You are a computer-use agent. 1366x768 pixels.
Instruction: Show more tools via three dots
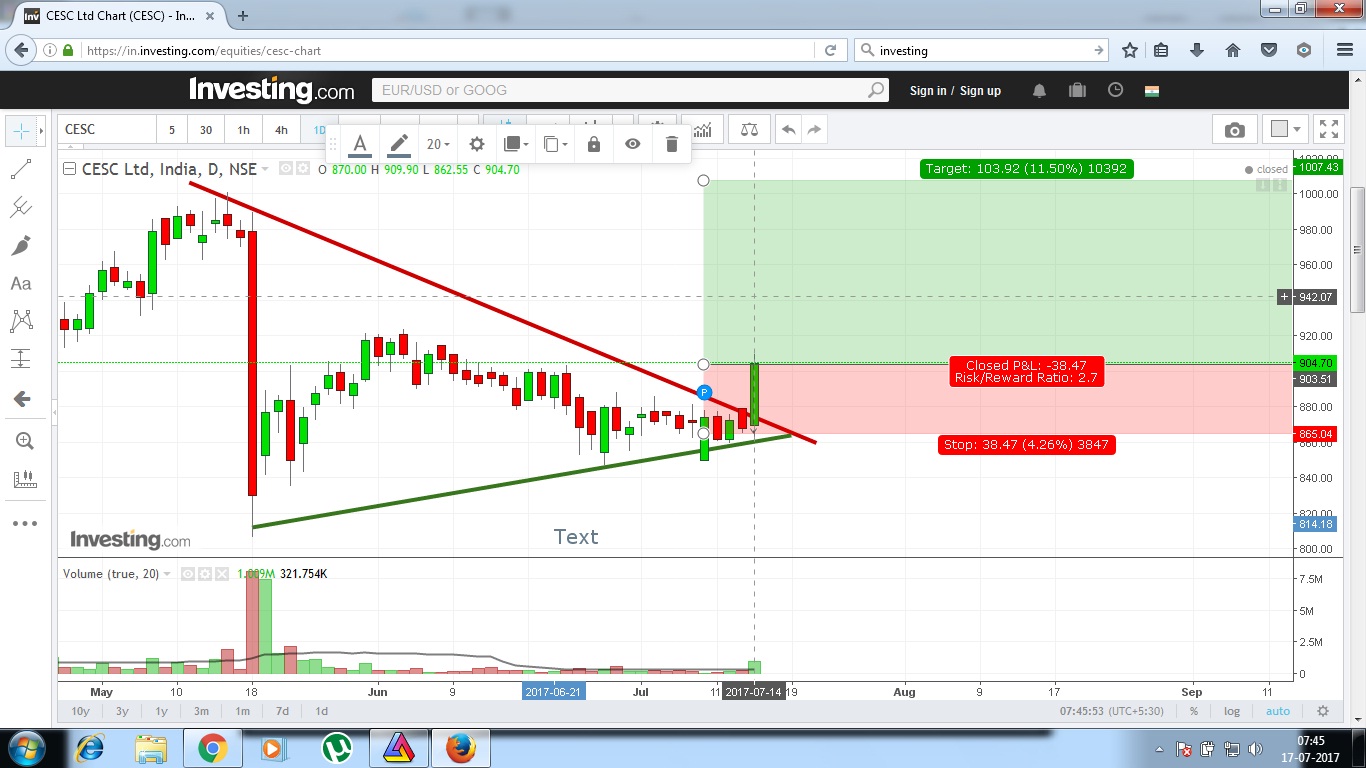pyautogui.click(x=24, y=523)
